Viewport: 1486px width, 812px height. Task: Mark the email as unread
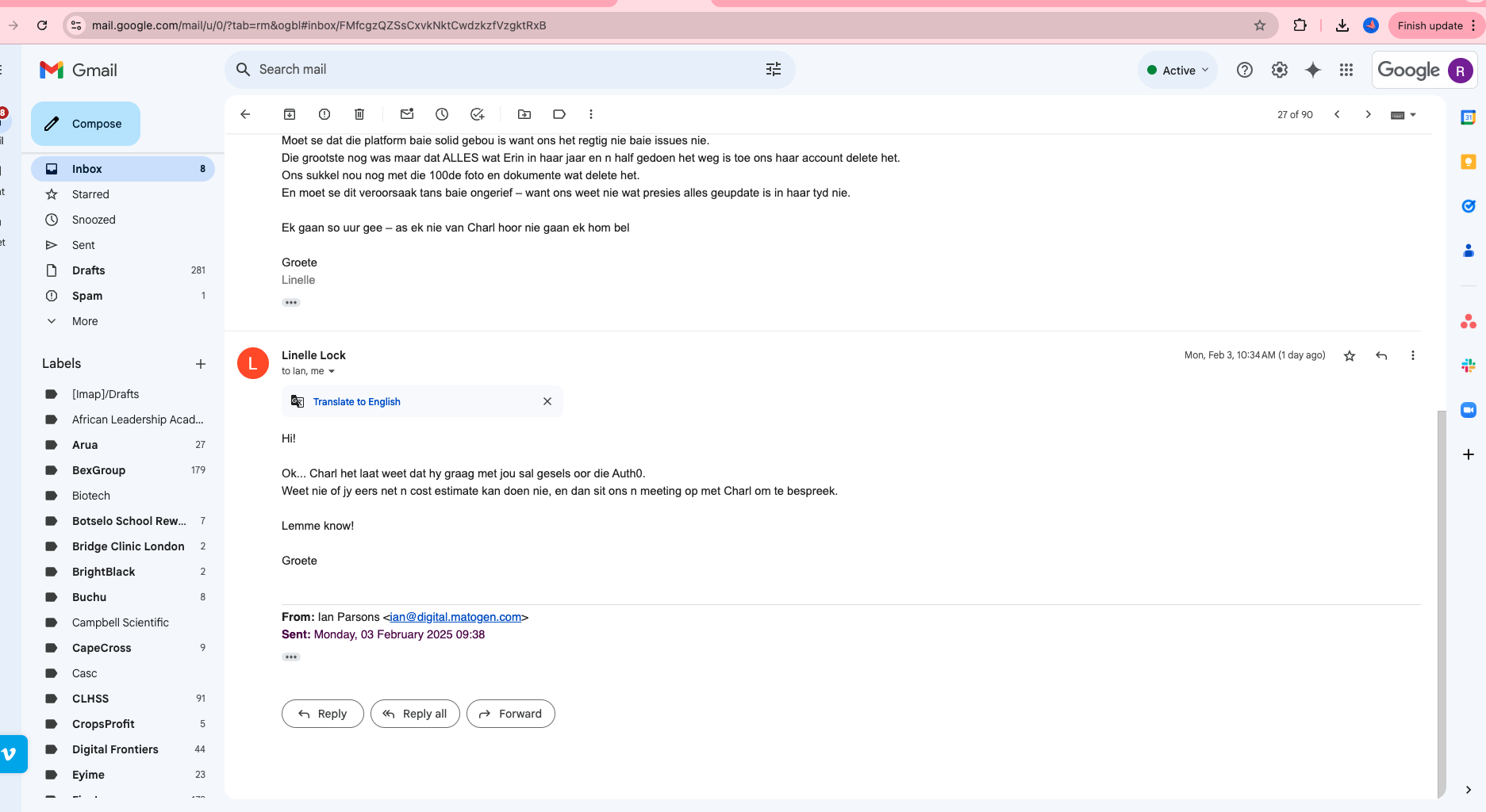tap(407, 114)
